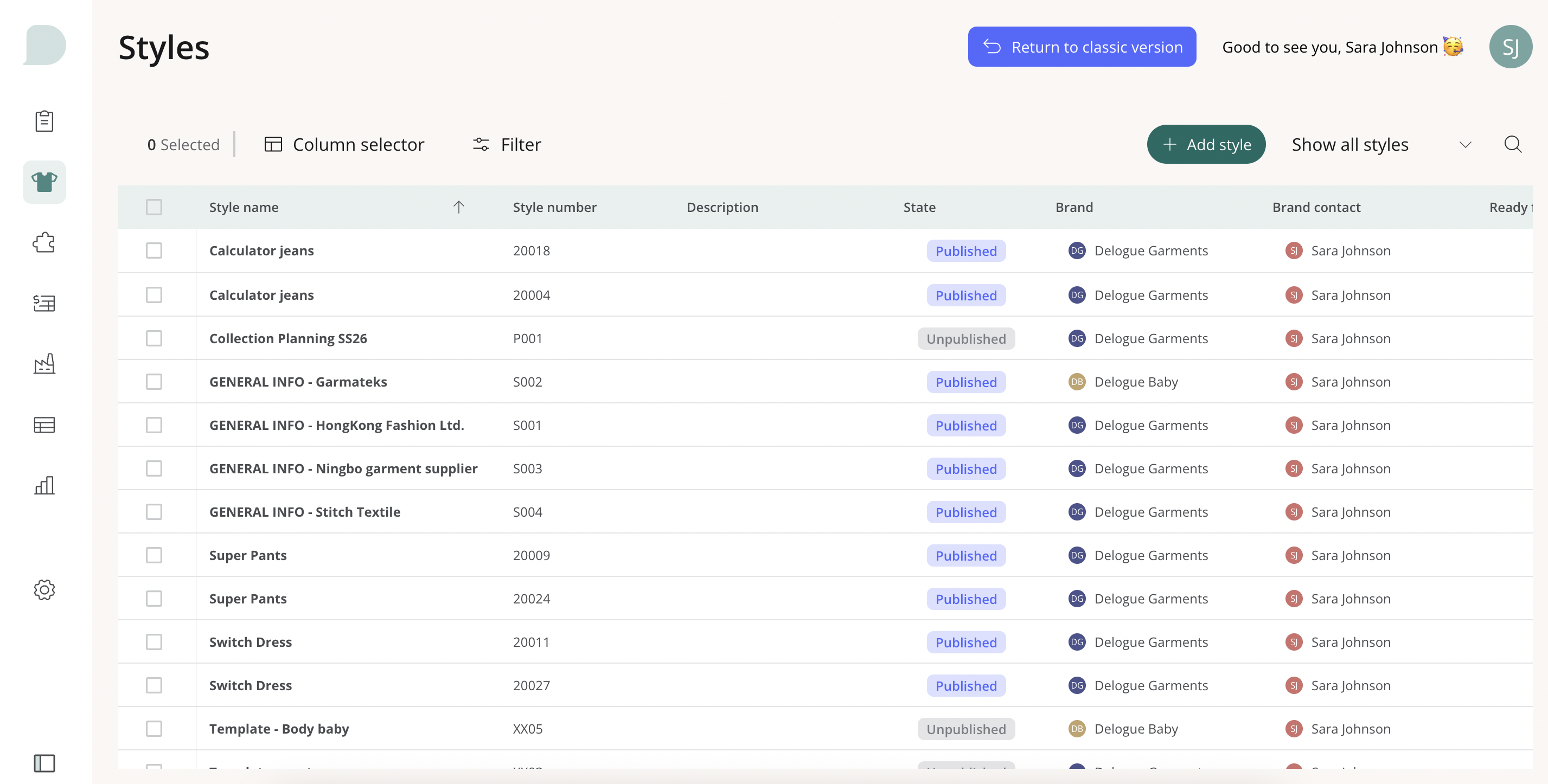Select the Switch Dress 20027 checkbox
Image resolution: width=1548 pixels, height=784 pixels.
point(154,685)
